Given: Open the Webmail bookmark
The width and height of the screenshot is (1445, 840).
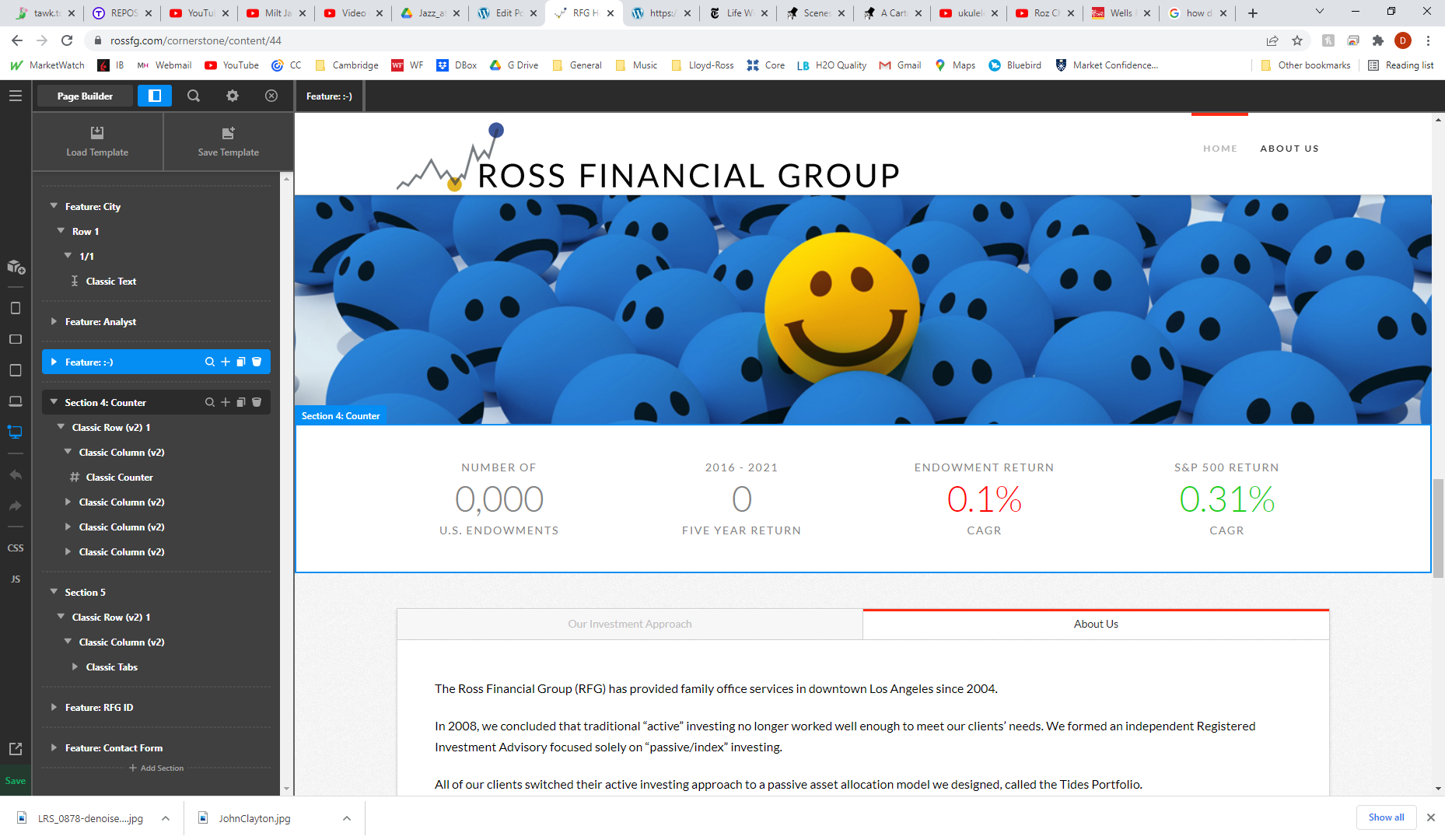Looking at the screenshot, I should click(165, 65).
